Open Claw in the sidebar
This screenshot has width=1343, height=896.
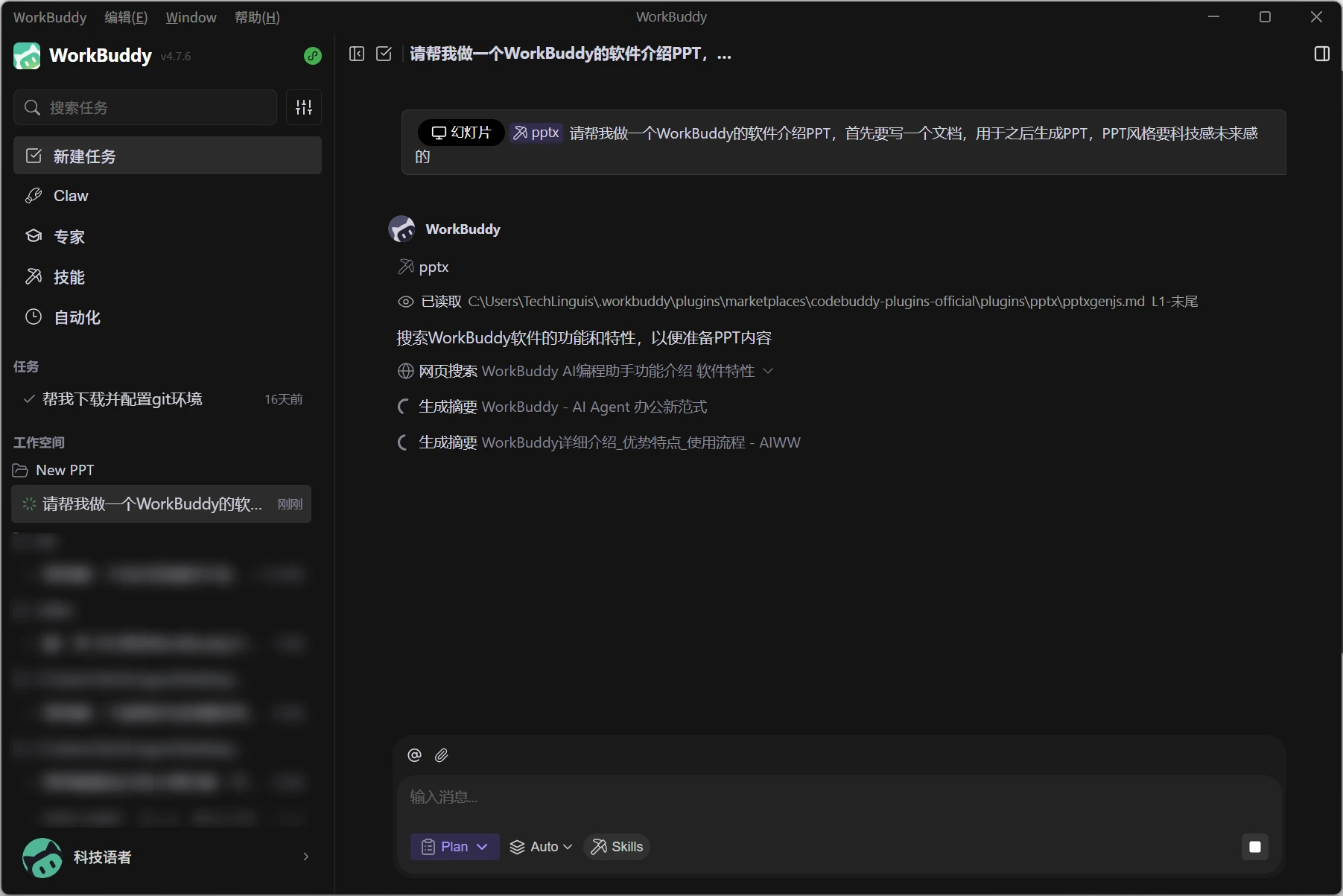[x=71, y=196]
